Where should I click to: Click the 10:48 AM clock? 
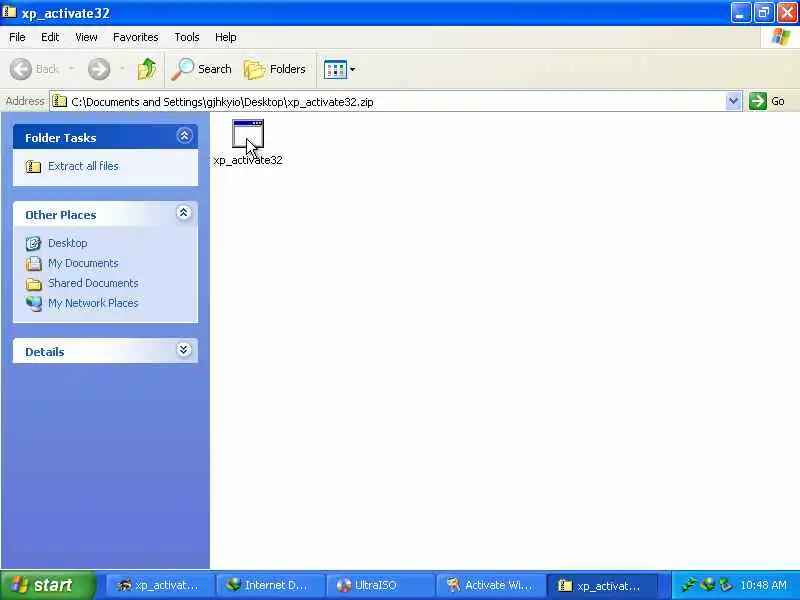(x=763, y=585)
